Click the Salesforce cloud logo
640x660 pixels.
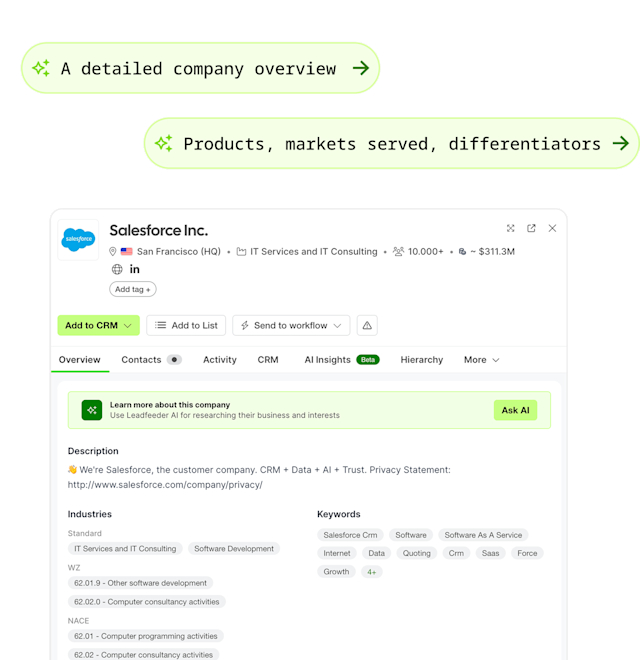(x=78, y=240)
